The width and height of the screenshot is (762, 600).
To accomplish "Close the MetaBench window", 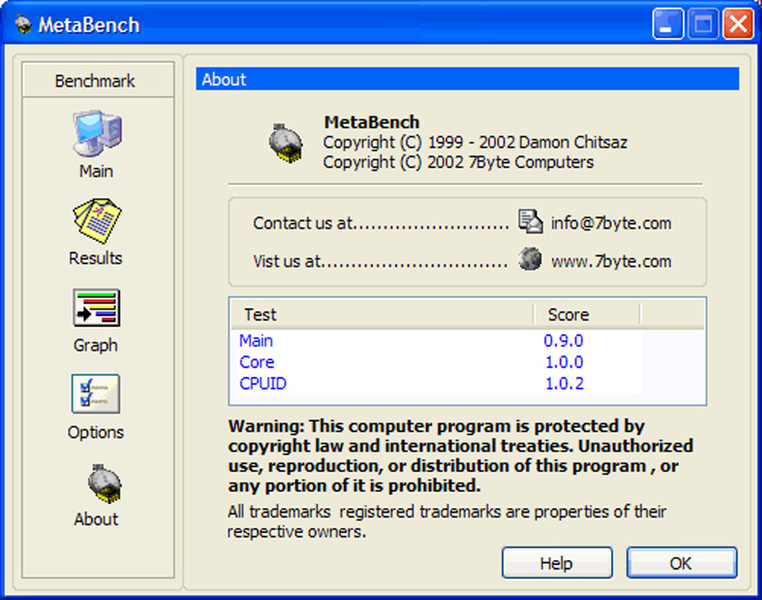I will click(738, 23).
